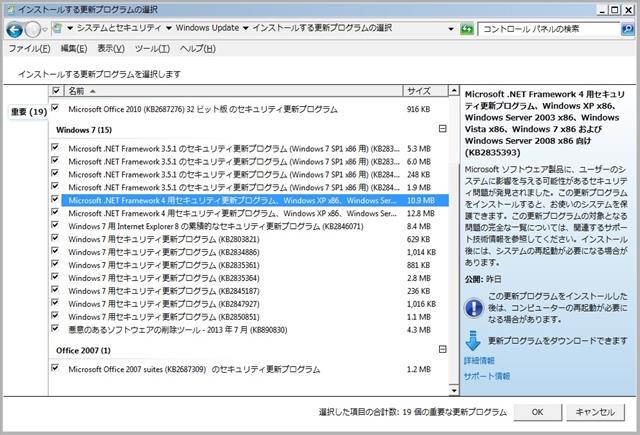The width and height of the screenshot is (640, 435).
Task: Uncheck KB2803821 Windows 7 update checkbox
Action: coord(55,238)
